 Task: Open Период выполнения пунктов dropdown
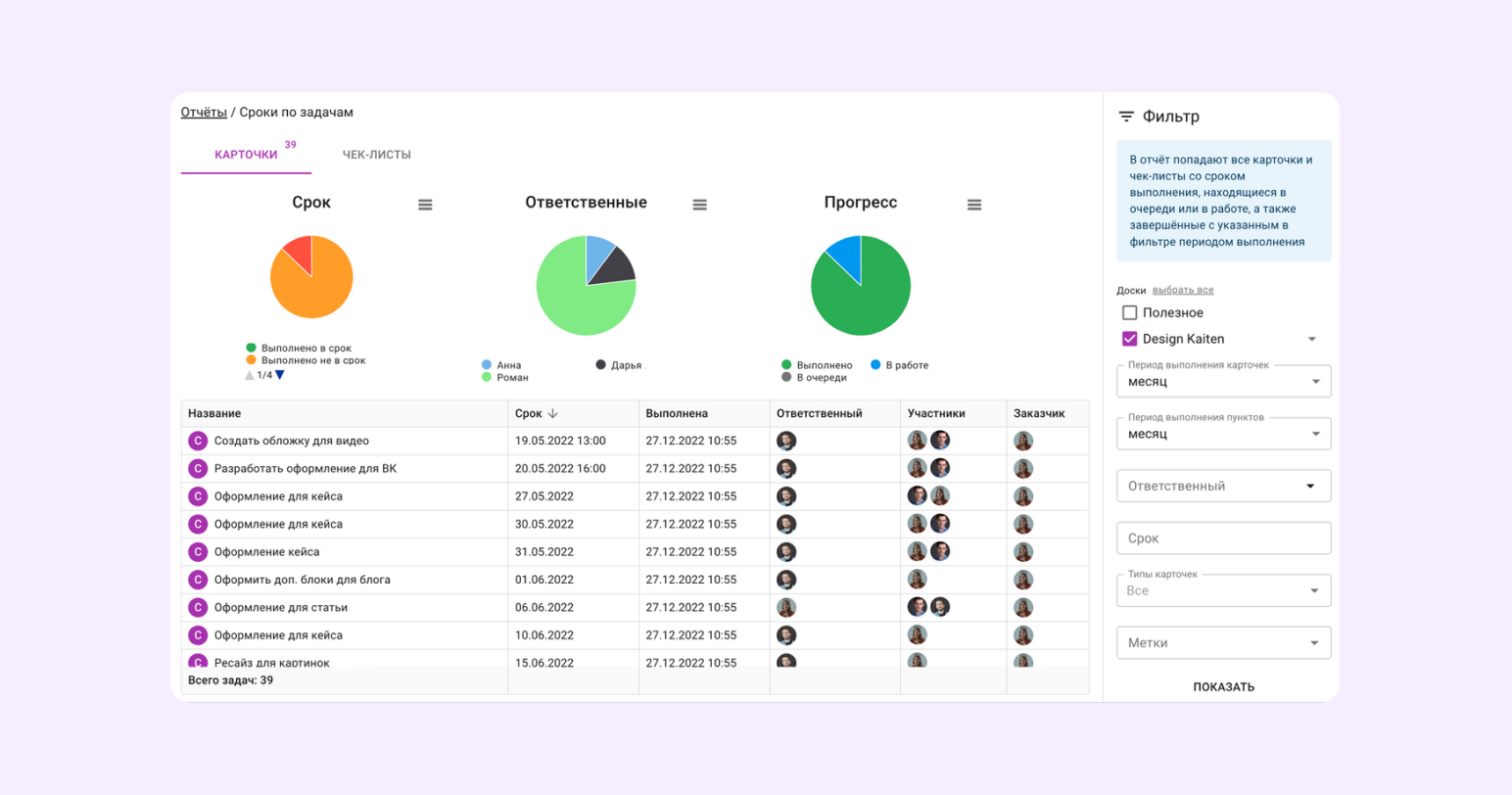[x=1224, y=434]
